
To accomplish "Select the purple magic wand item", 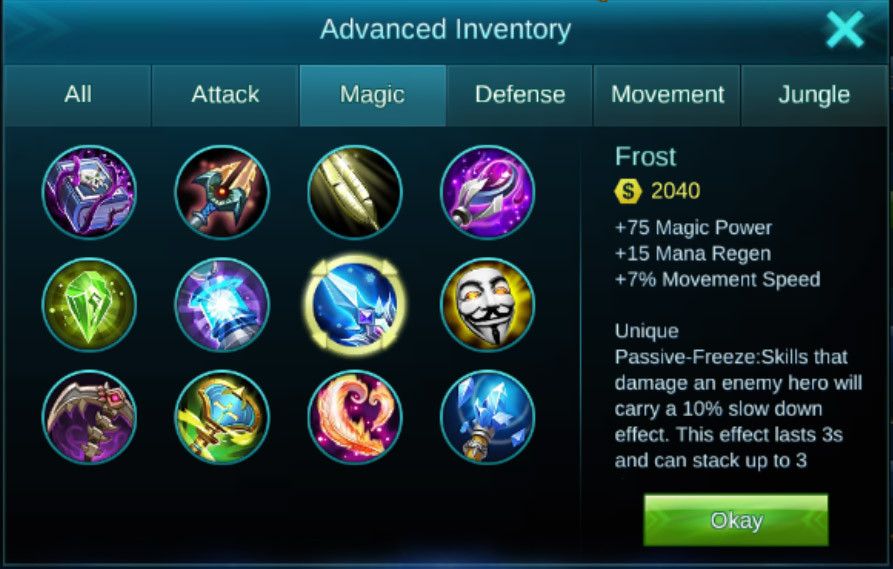I will pos(488,192).
